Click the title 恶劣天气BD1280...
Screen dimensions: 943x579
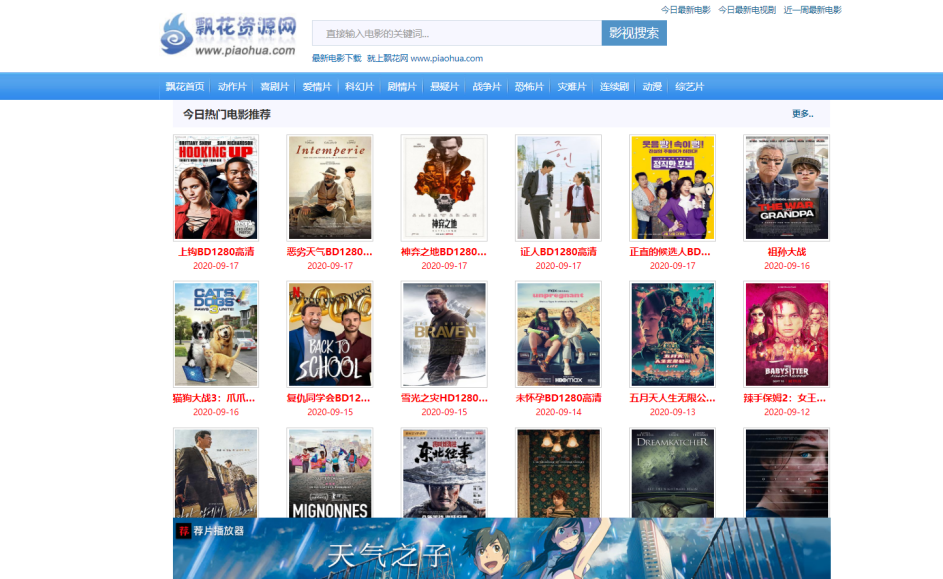pos(330,252)
